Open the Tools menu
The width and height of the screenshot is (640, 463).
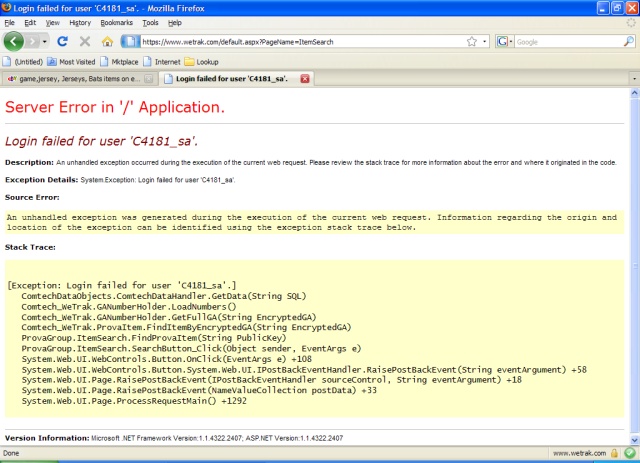[x=150, y=23]
